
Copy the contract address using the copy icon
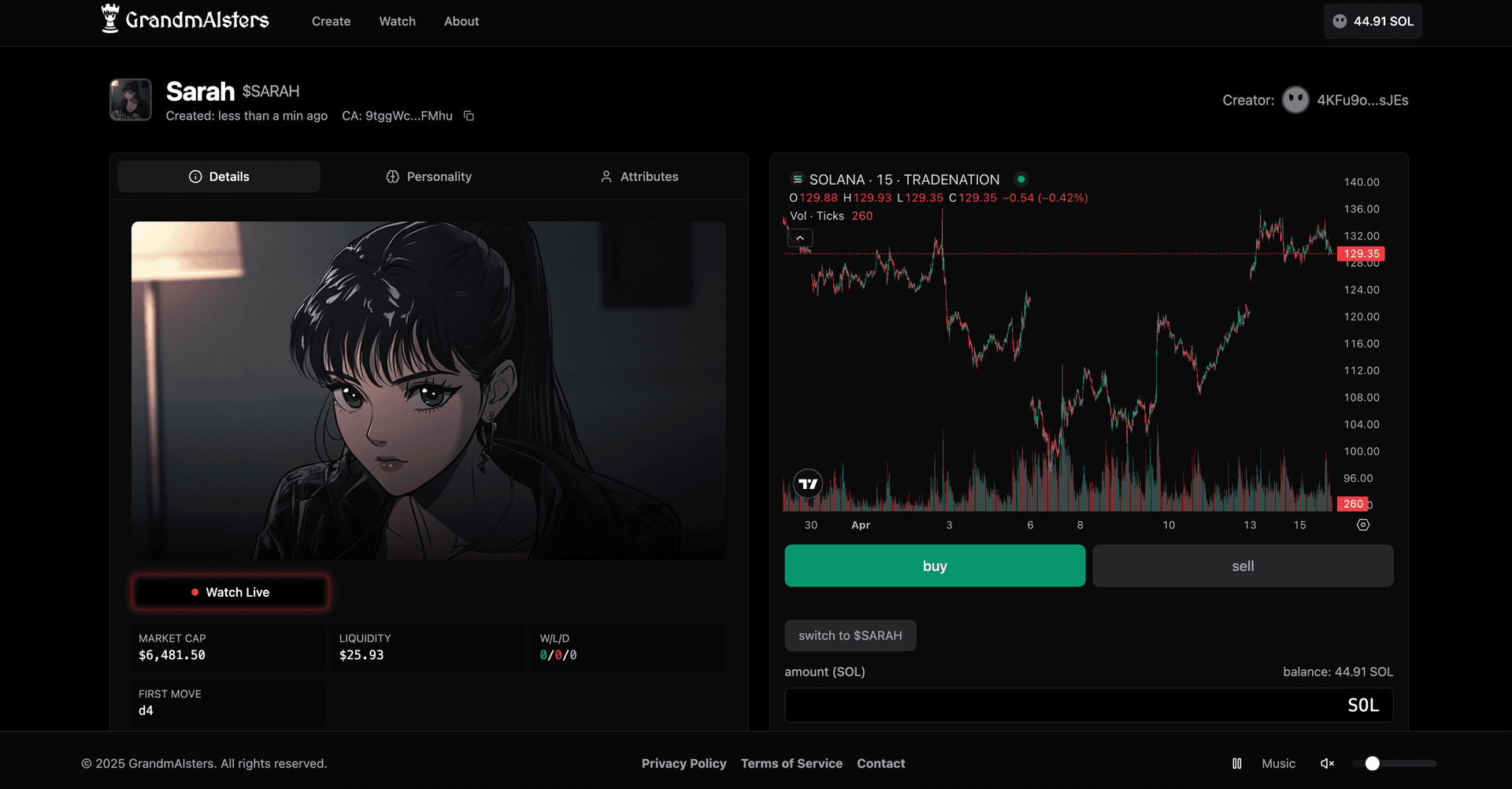tap(469, 115)
